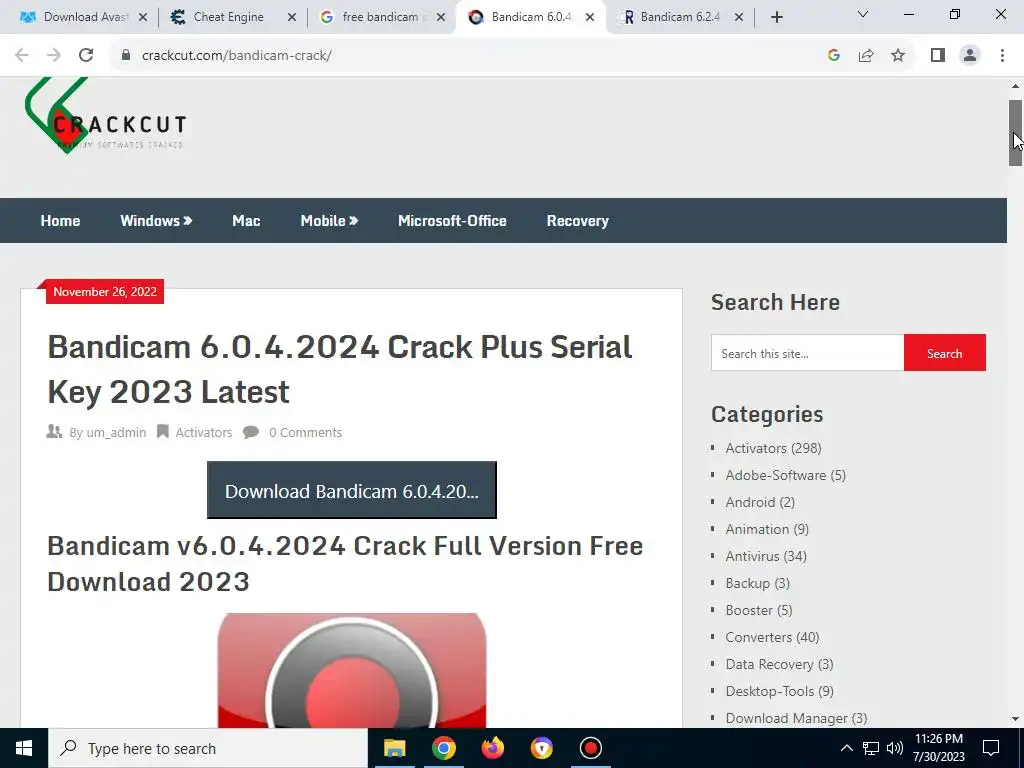Click the taskbar Type here to search box

point(208,748)
